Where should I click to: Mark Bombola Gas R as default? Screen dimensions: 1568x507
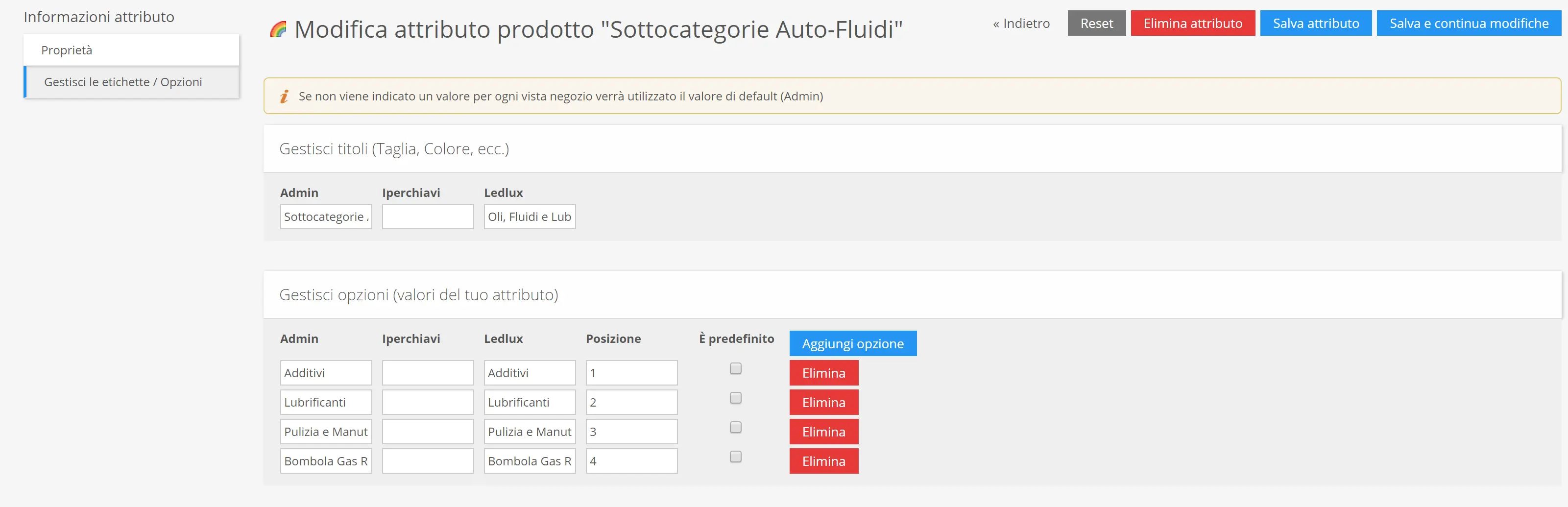(x=735, y=457)
